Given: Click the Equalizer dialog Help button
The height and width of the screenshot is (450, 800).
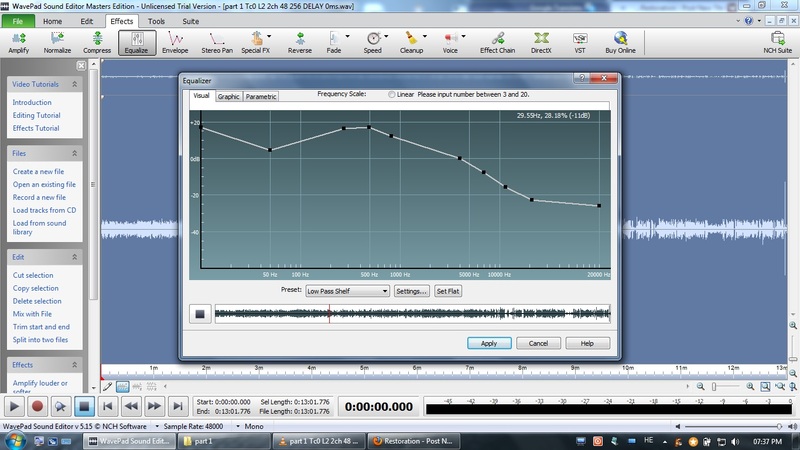Looking at the screenshot, I should pyautogui.click(x=587, y=343).
